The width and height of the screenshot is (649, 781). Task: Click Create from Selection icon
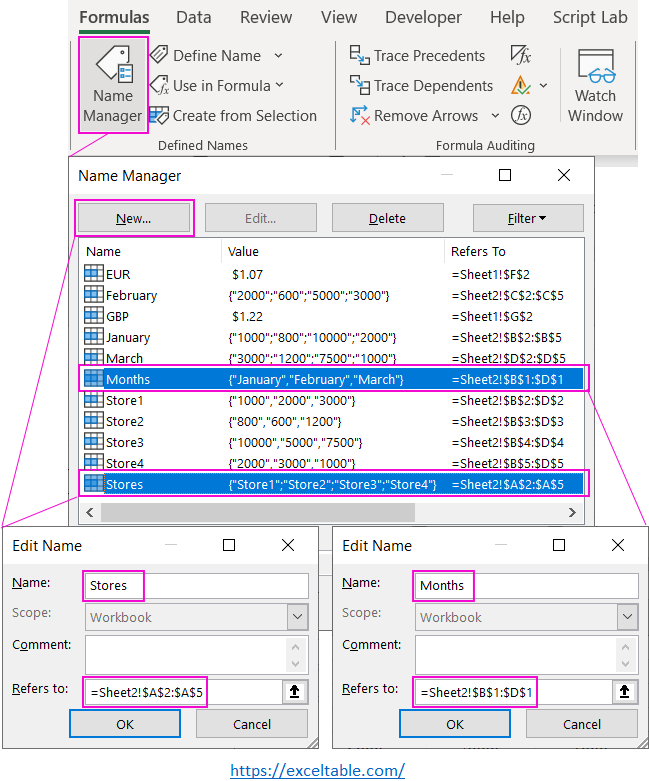pyautogui.click(x=158, y=116)
